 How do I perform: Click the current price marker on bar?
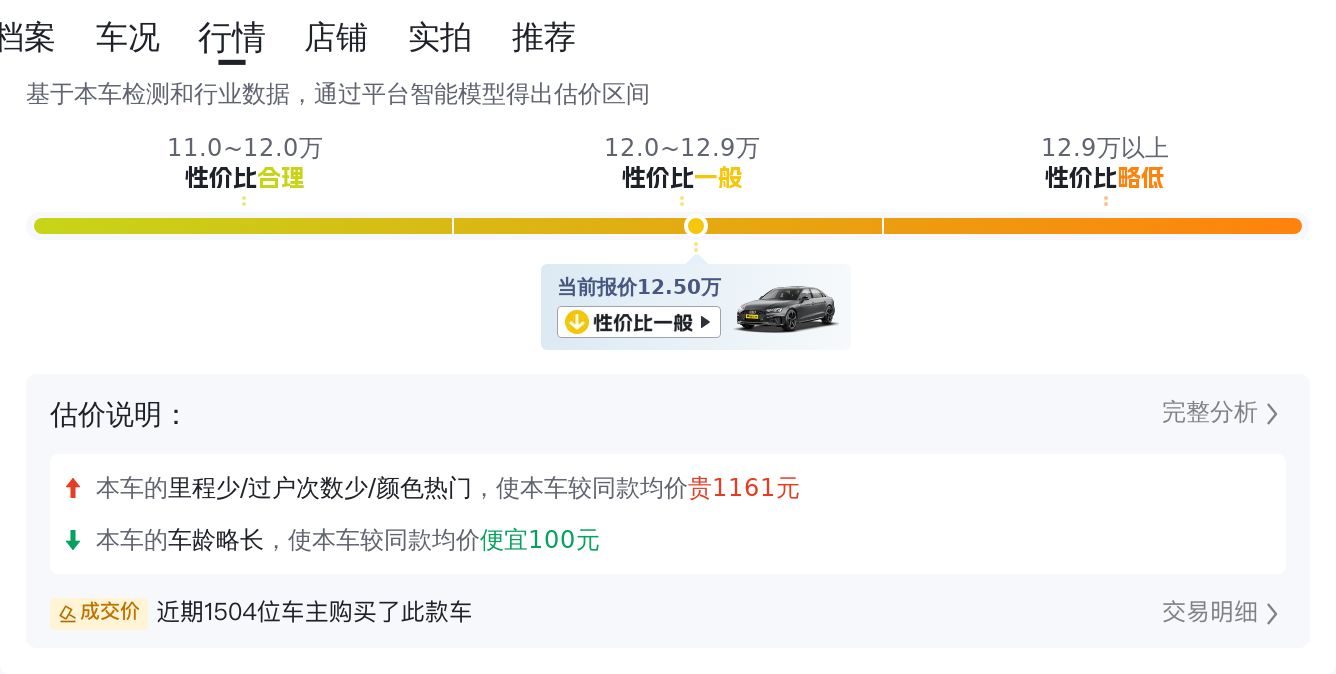(696, 226)
